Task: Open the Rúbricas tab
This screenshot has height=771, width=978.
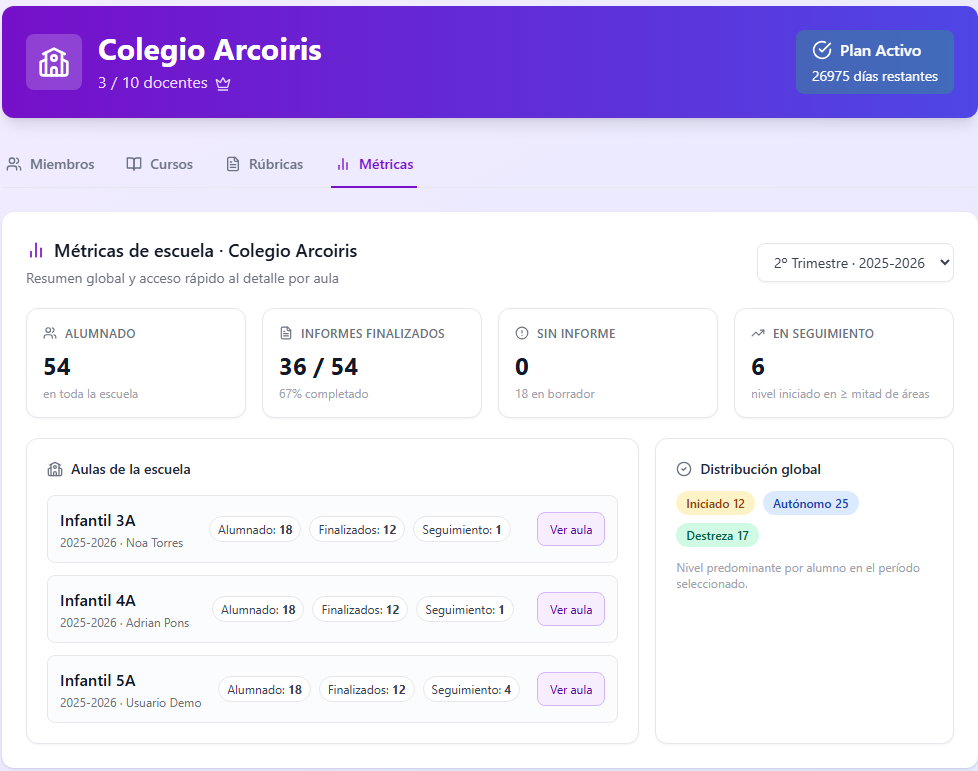Action: (264, 164)
